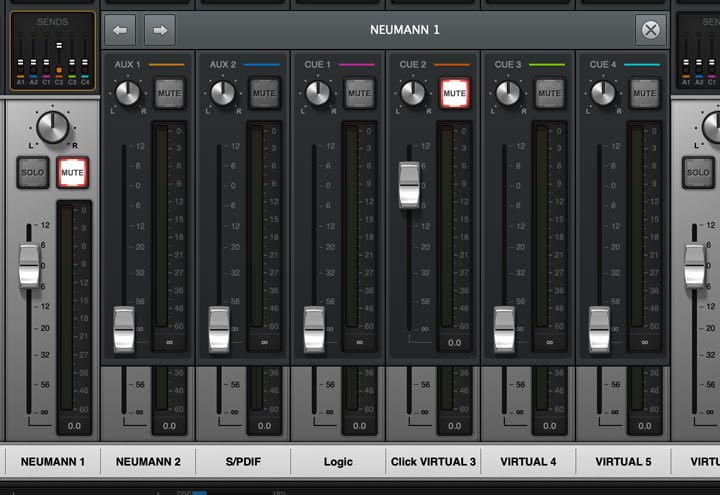This screenshot has height=495, width=720.
Task: Select the NEUMANN 1 channel name
Action: click(x=53, y=461)
